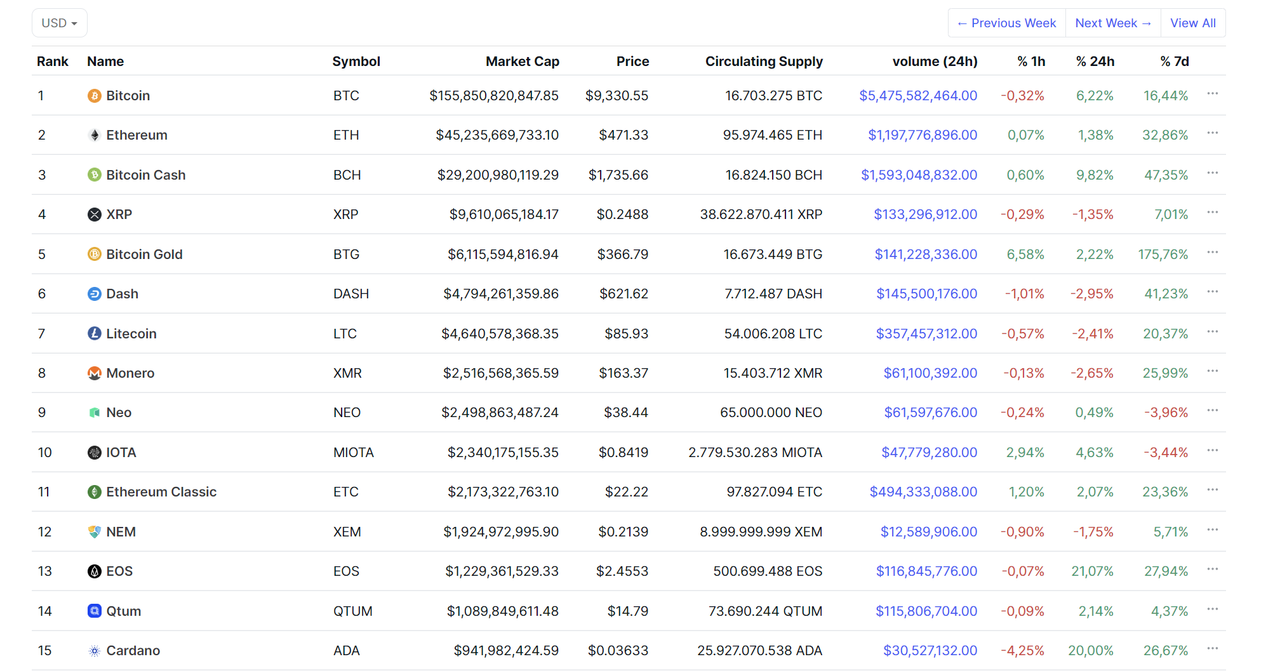Sort by the Rank column header
This screenshot has width=1280, height=671.
pos(52,61)
